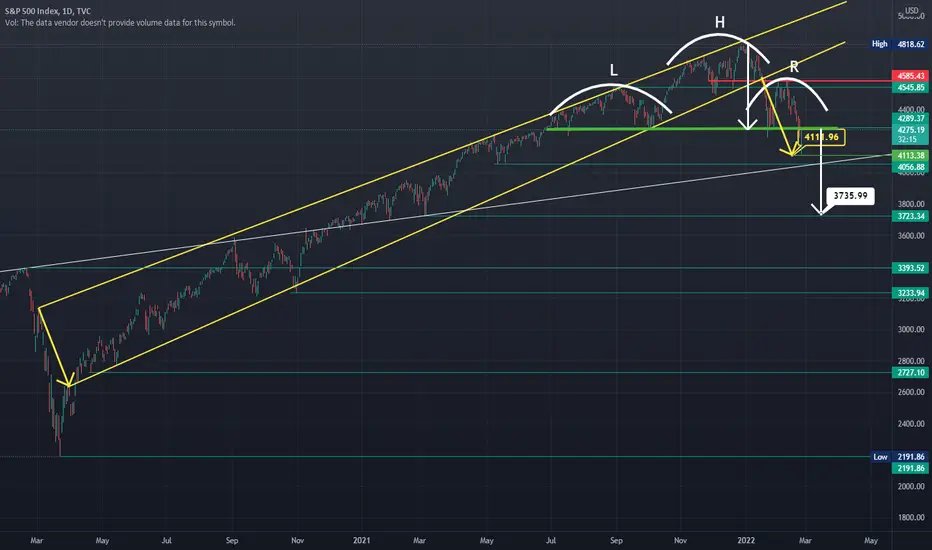This screenshot has width=932, height=550.
Task: Select the 4289.37 price label
Action: coord(911,118)
